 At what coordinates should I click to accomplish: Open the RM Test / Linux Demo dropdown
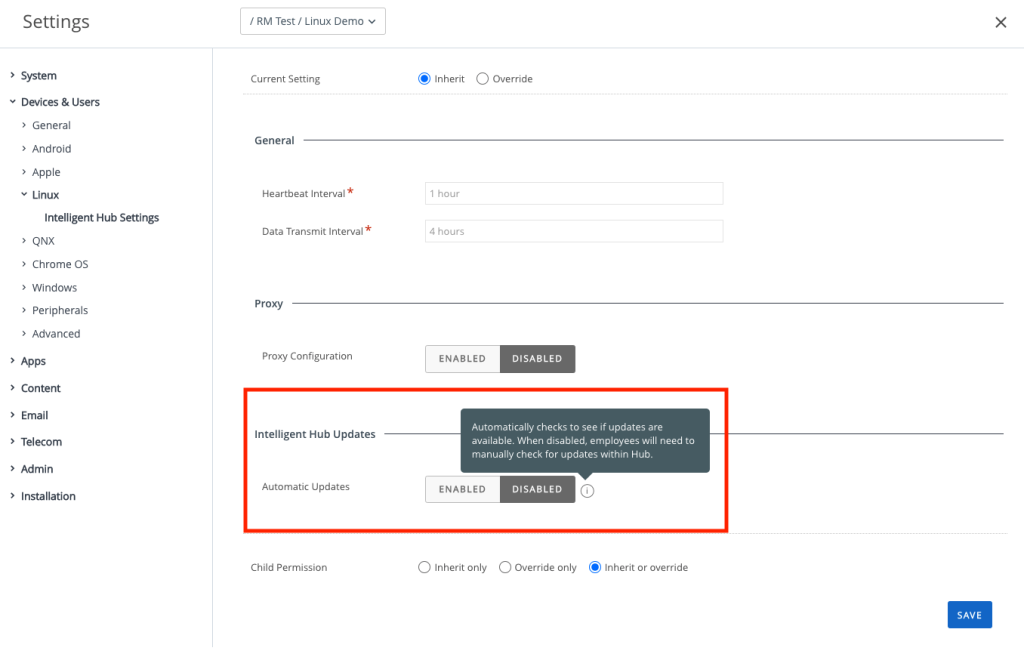click(312, 21)
